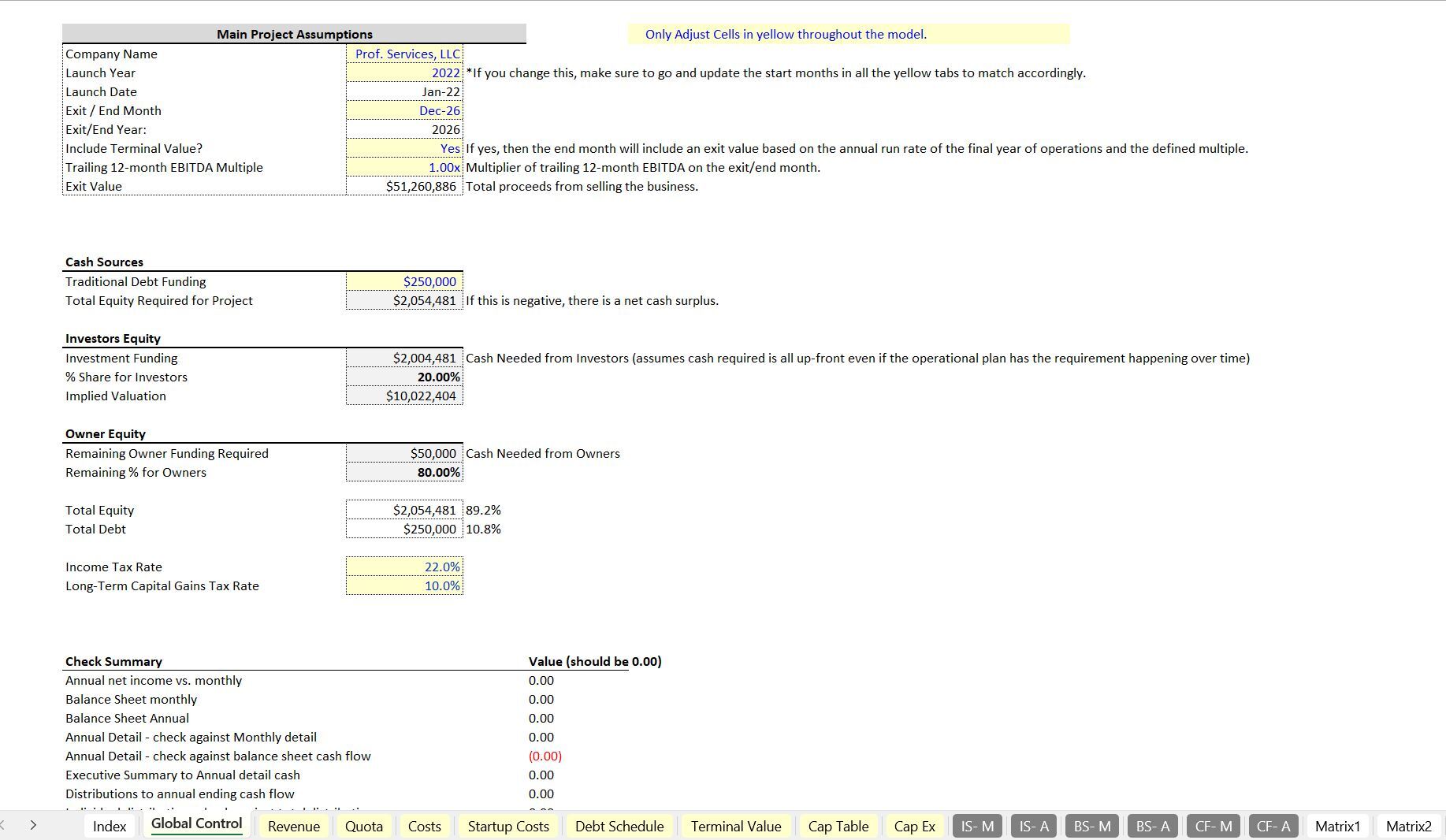Select the Launch Year change warning note
1446x840 pixels.
click(x=775, y=72)
